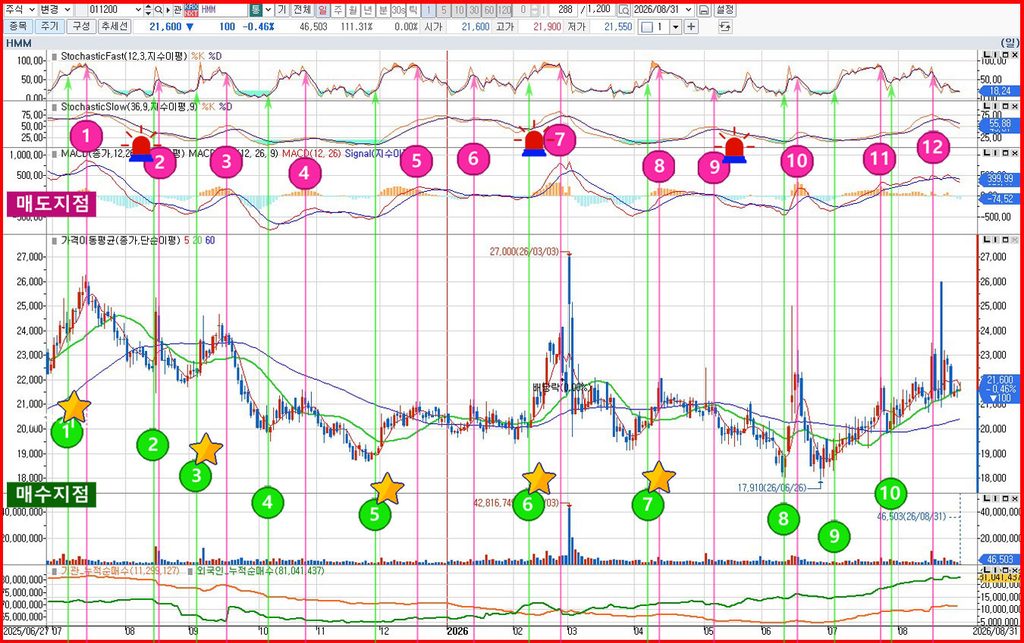The width and height of the screenshot is (1024, 643).
Task: Switch to the 구성 tab
Action: (x=81, y=27)
